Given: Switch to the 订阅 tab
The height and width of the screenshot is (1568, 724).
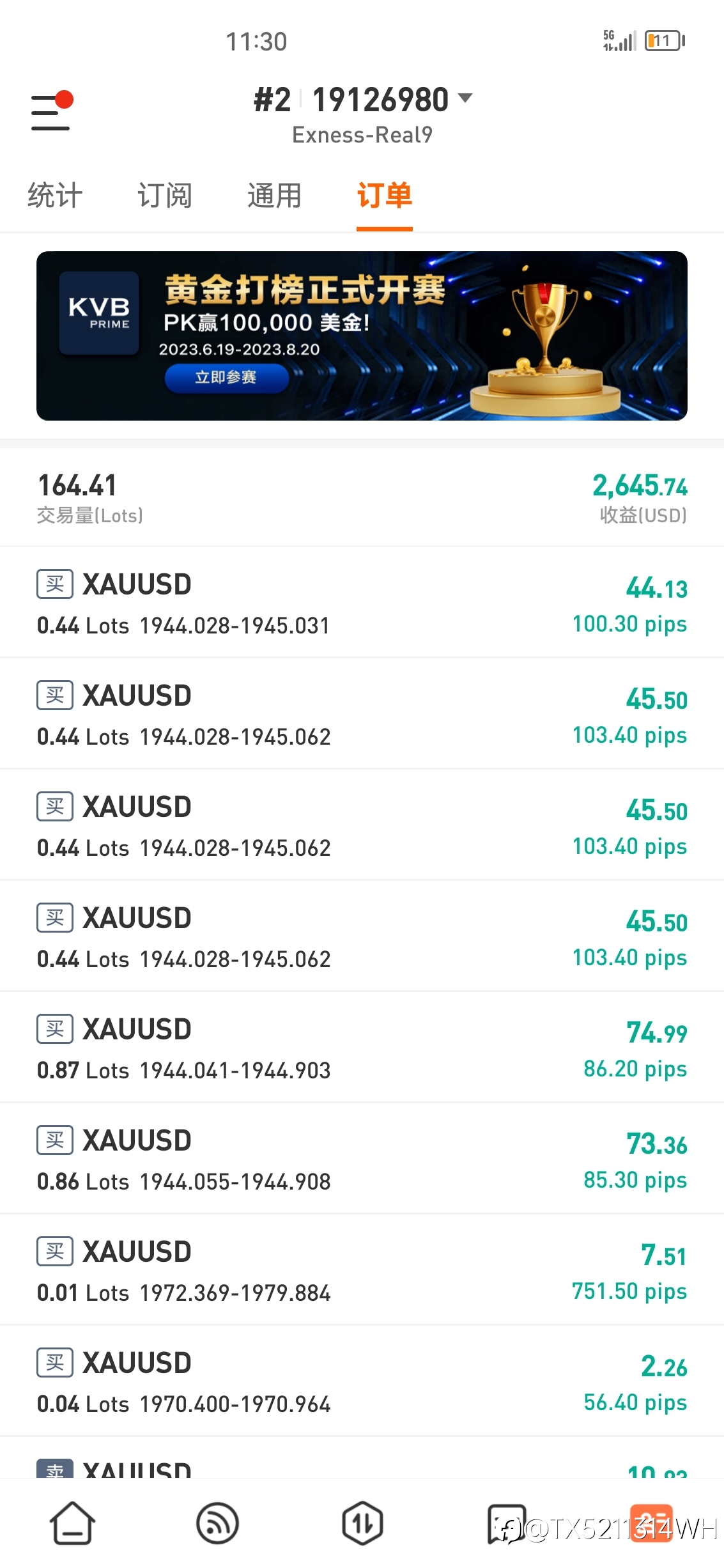Looking at the screenshot, I should pos(165,196).
